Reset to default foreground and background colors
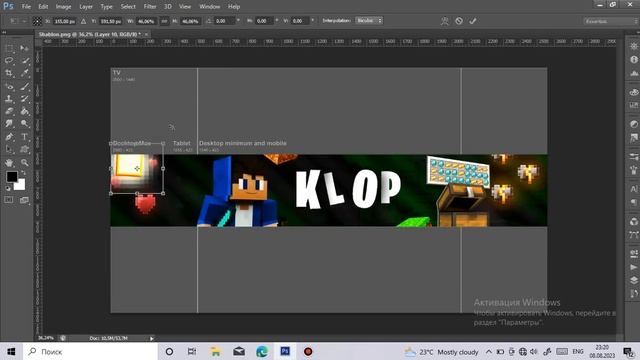The width and height of the screenshot is (640, 360). coord(8,188)
